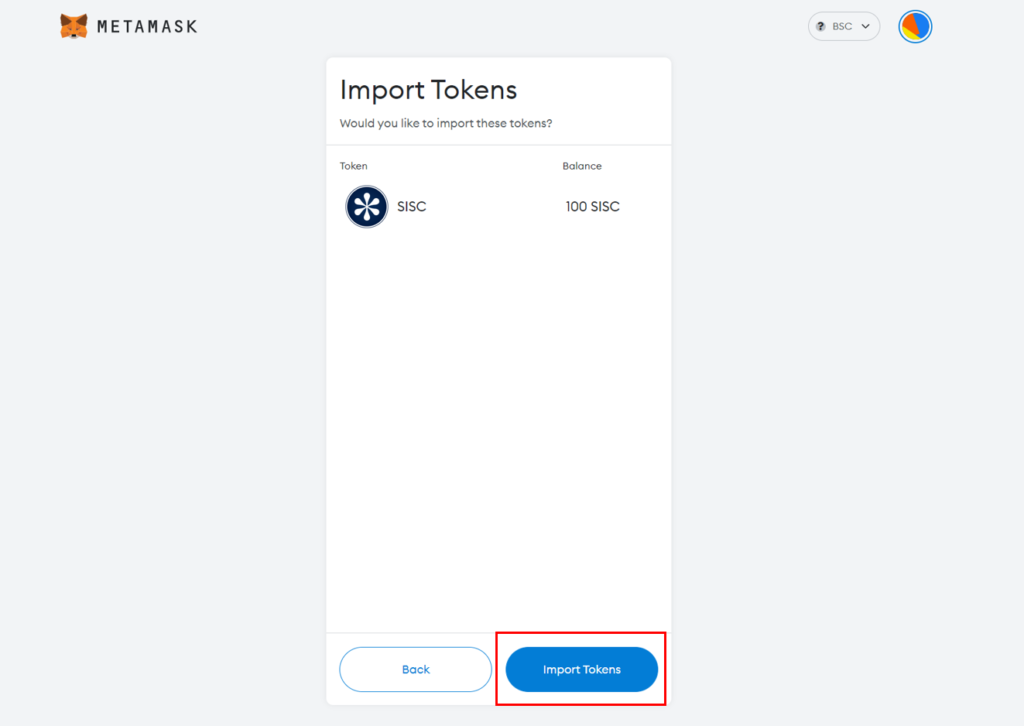Click the Back button's outlined border edge

tap(340, 669)
